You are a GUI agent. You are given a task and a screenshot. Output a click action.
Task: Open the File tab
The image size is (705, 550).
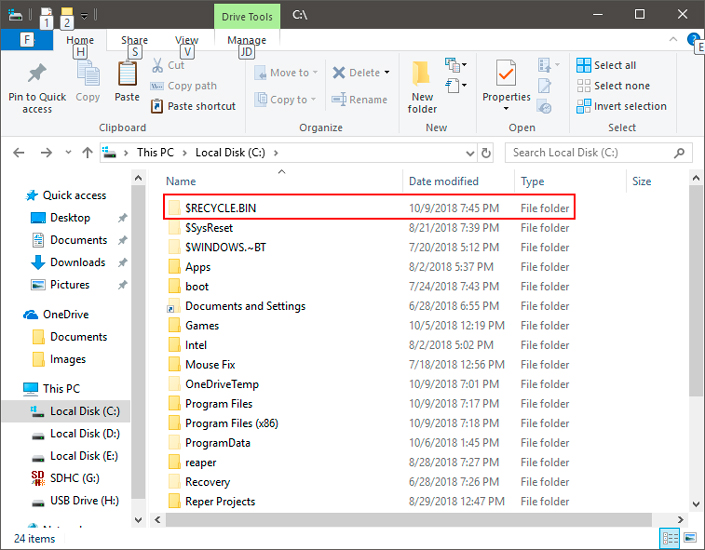[27, 40]
